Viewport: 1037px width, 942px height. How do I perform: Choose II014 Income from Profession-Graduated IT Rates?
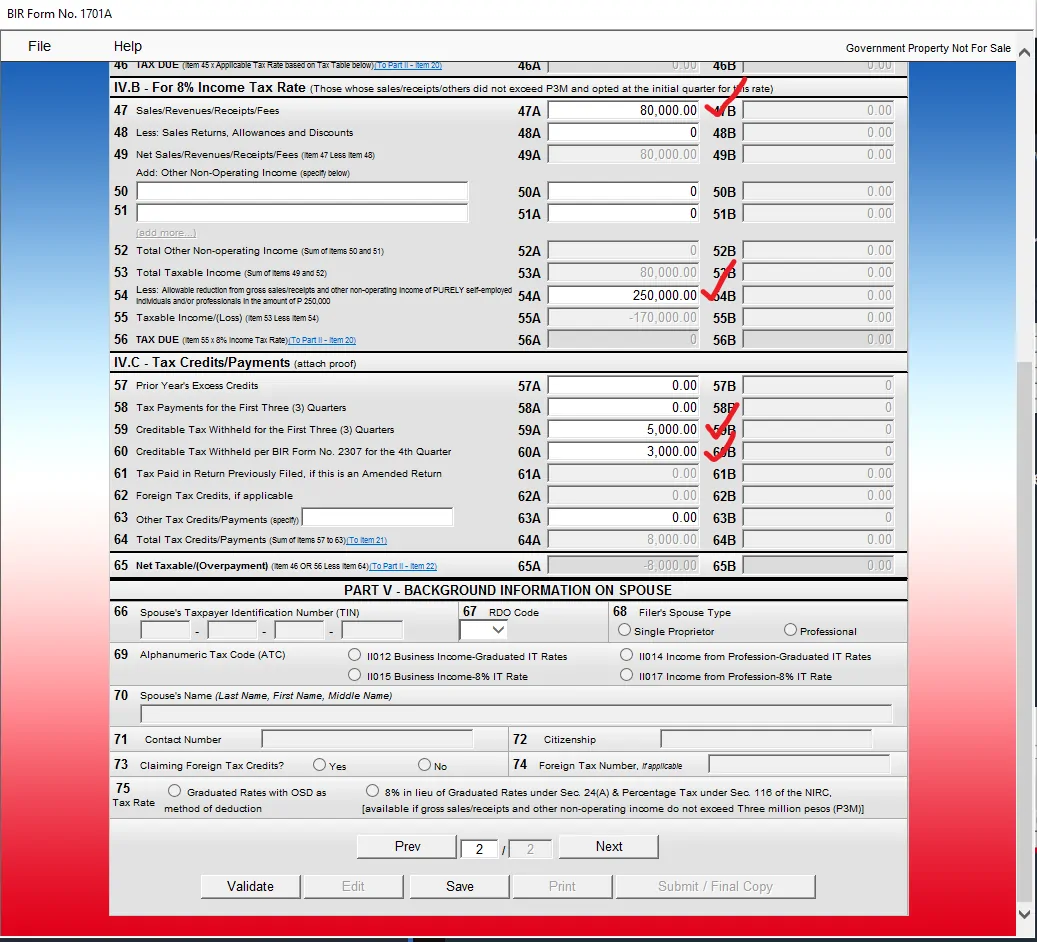point(626,655)
